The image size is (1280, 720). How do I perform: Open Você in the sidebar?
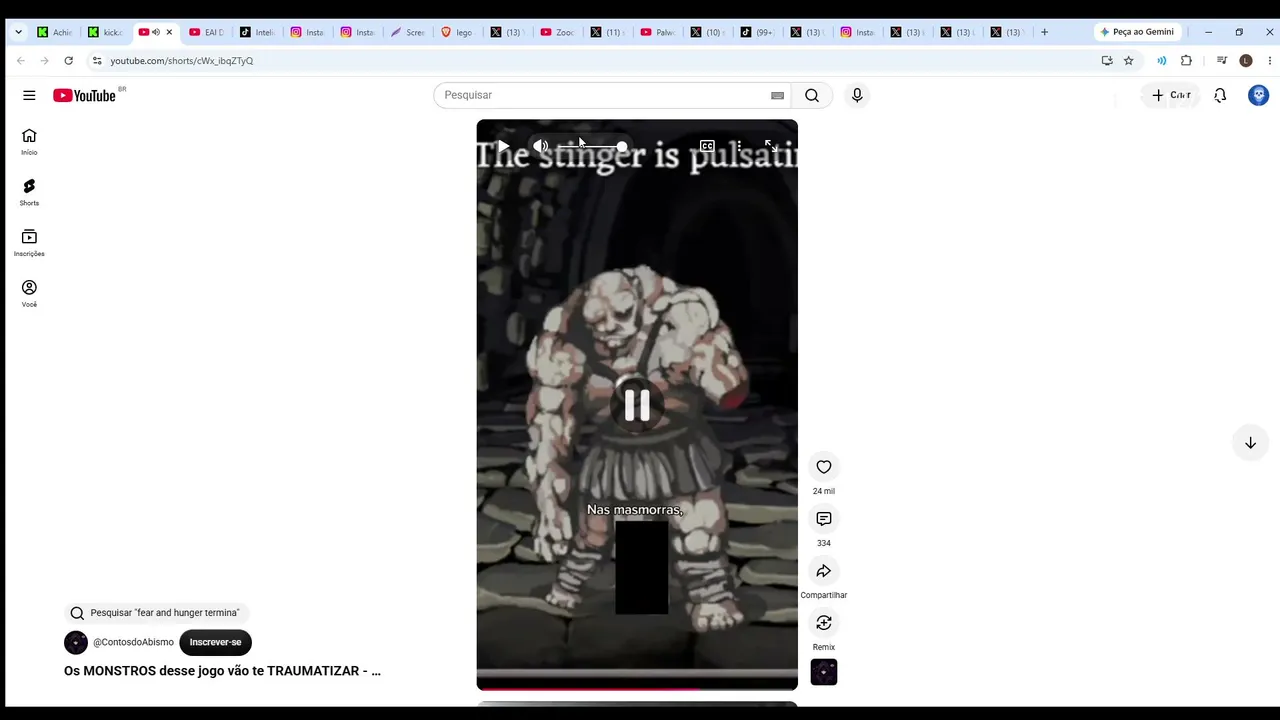click(29, 294)
